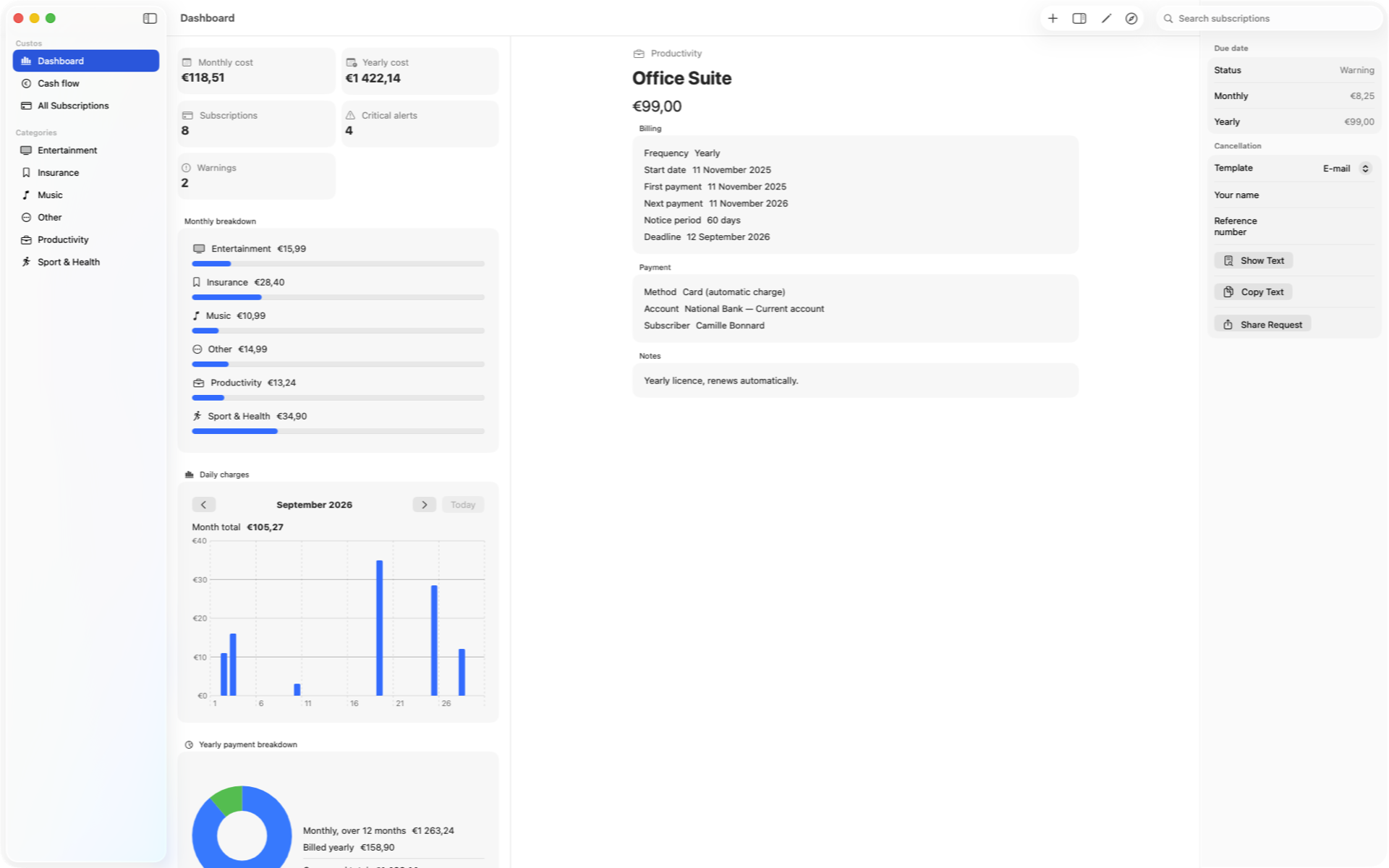Click the Music note icon in sidebar
This screenshot has height=868, width=1389.
(x=26, y=195)
